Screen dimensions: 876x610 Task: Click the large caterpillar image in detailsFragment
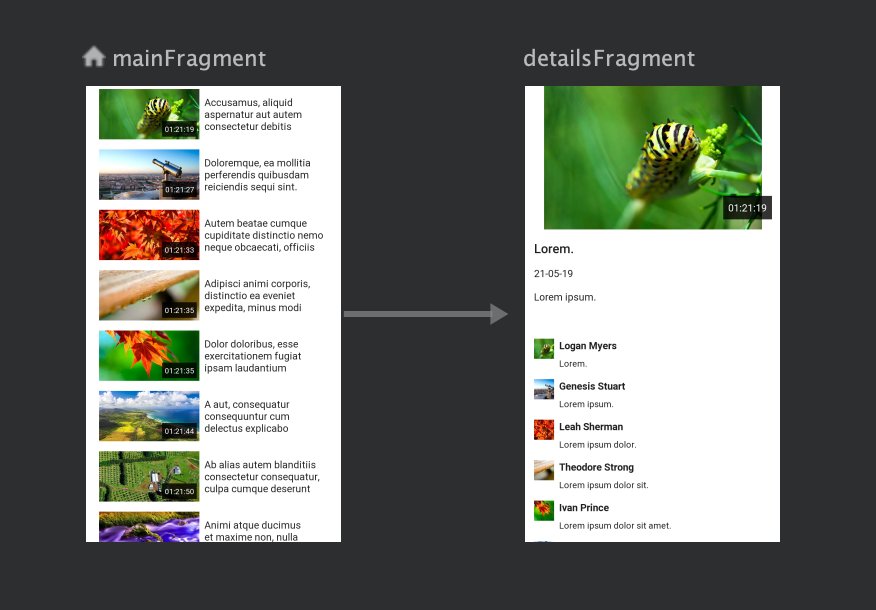[653, 158]
